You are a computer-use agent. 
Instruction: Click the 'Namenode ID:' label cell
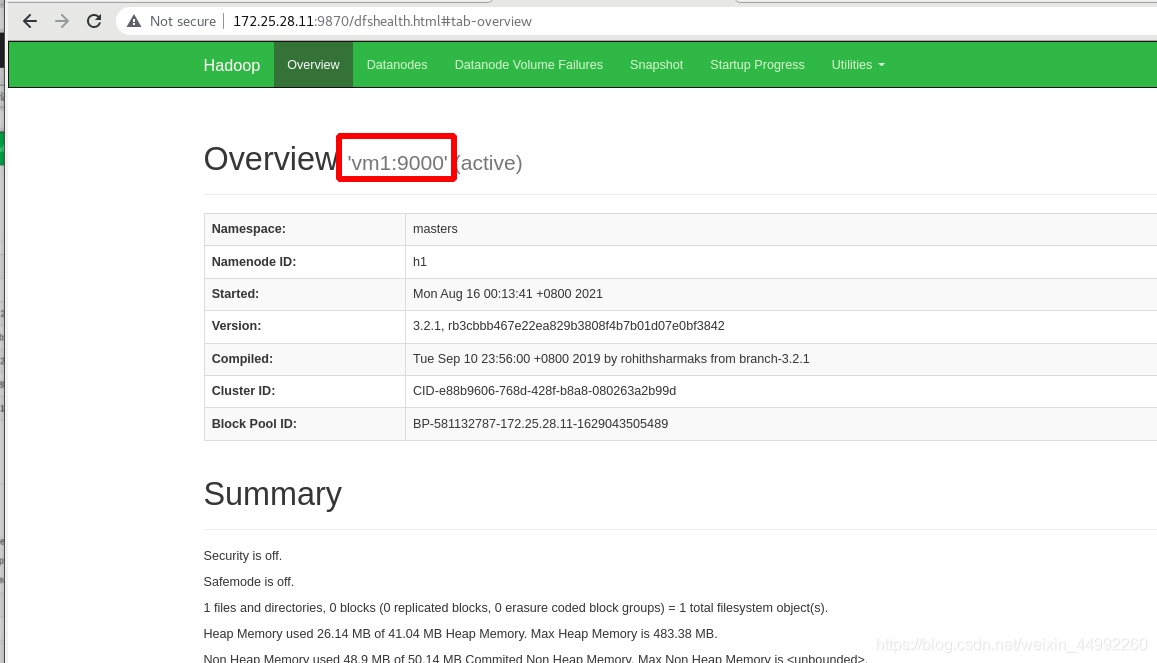click(x=305, y=262)
